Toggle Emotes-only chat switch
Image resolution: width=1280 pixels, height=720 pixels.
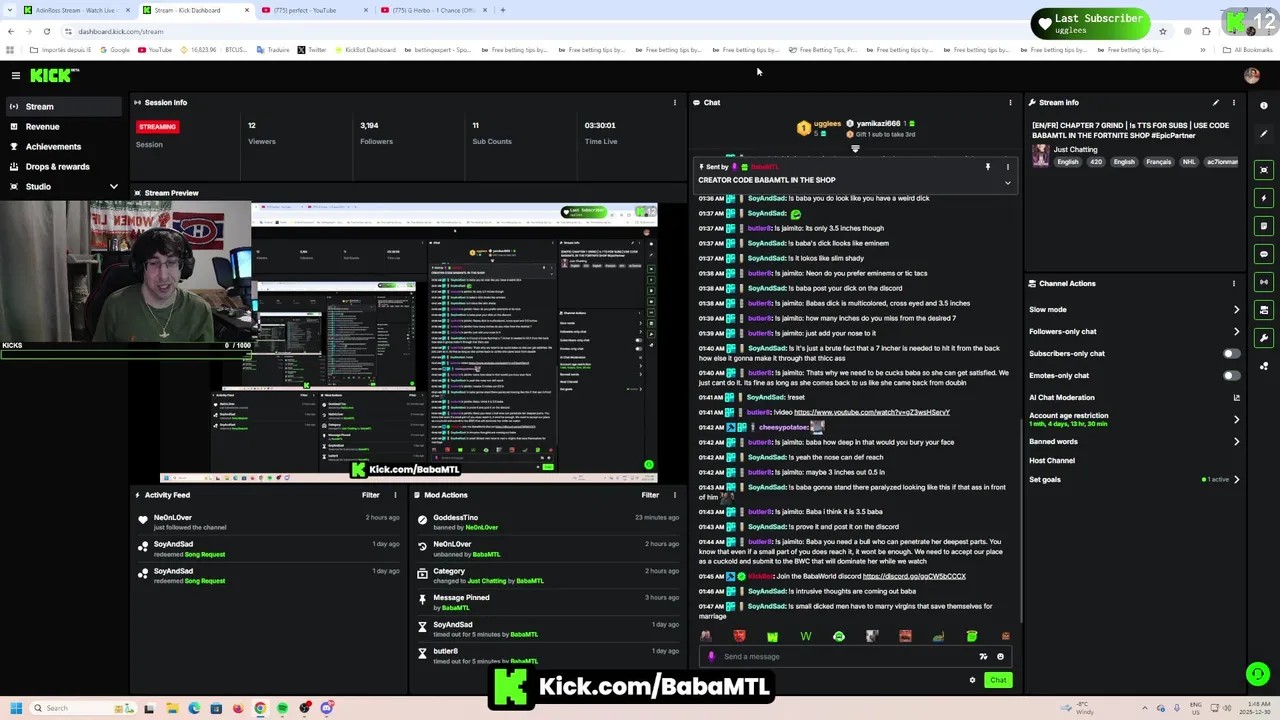1231,375
